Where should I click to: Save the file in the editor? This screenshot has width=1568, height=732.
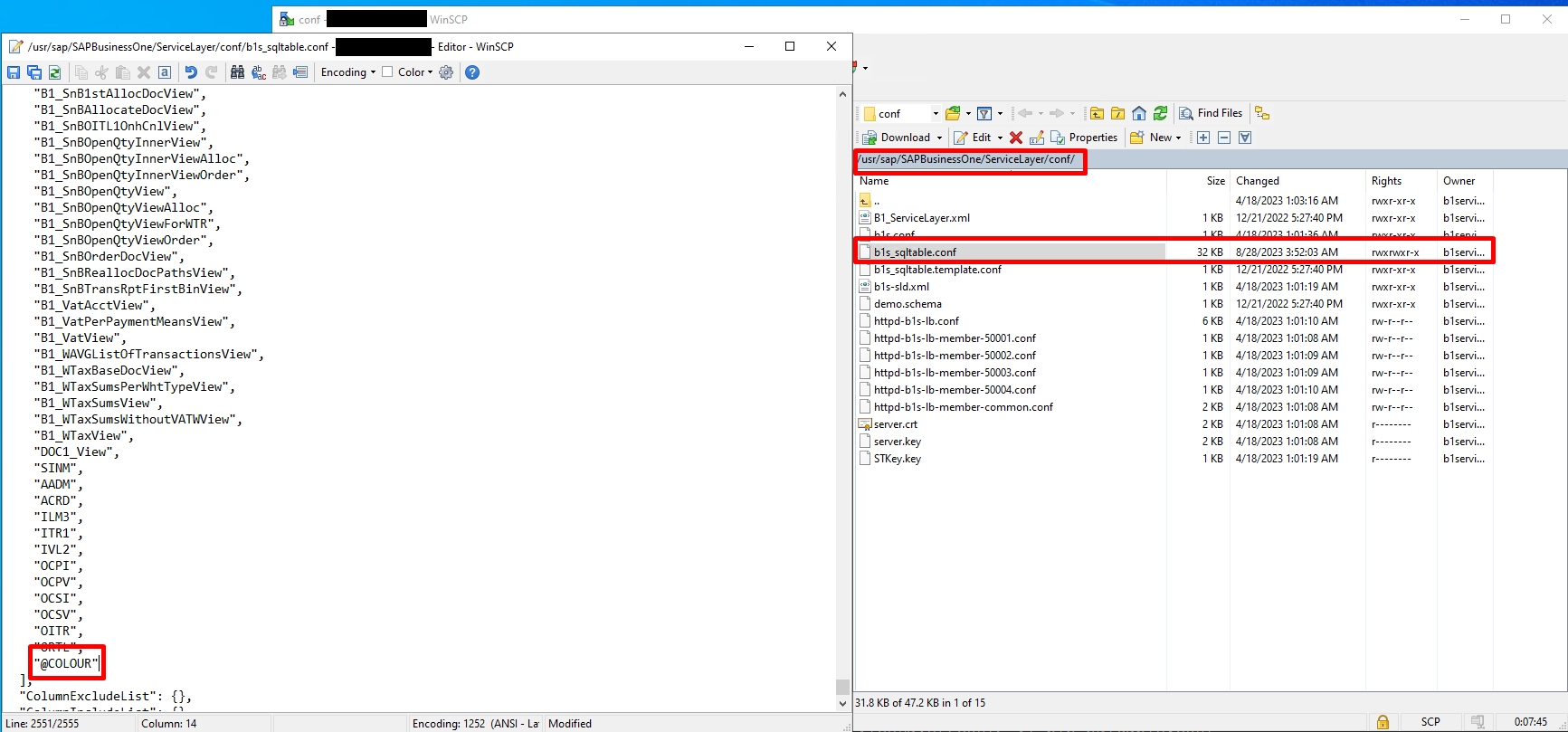14,72
